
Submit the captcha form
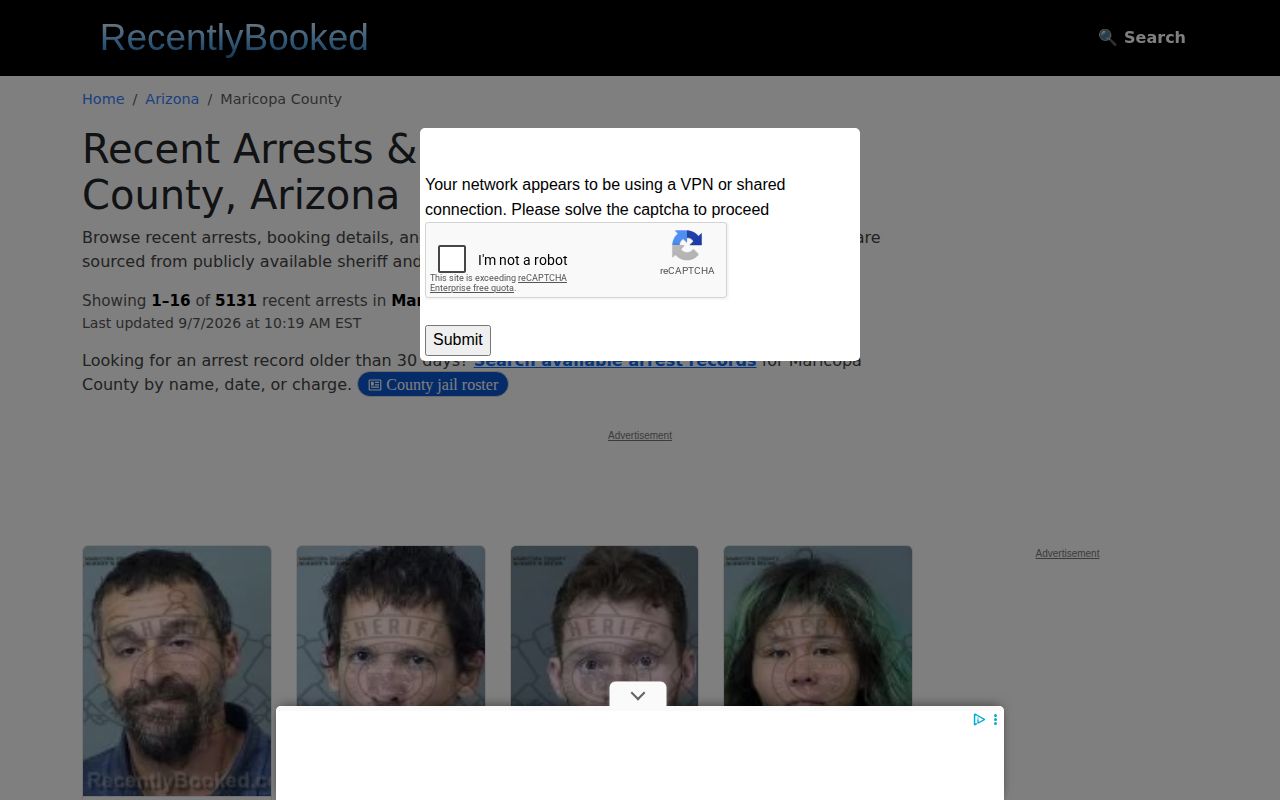[458, 340]
